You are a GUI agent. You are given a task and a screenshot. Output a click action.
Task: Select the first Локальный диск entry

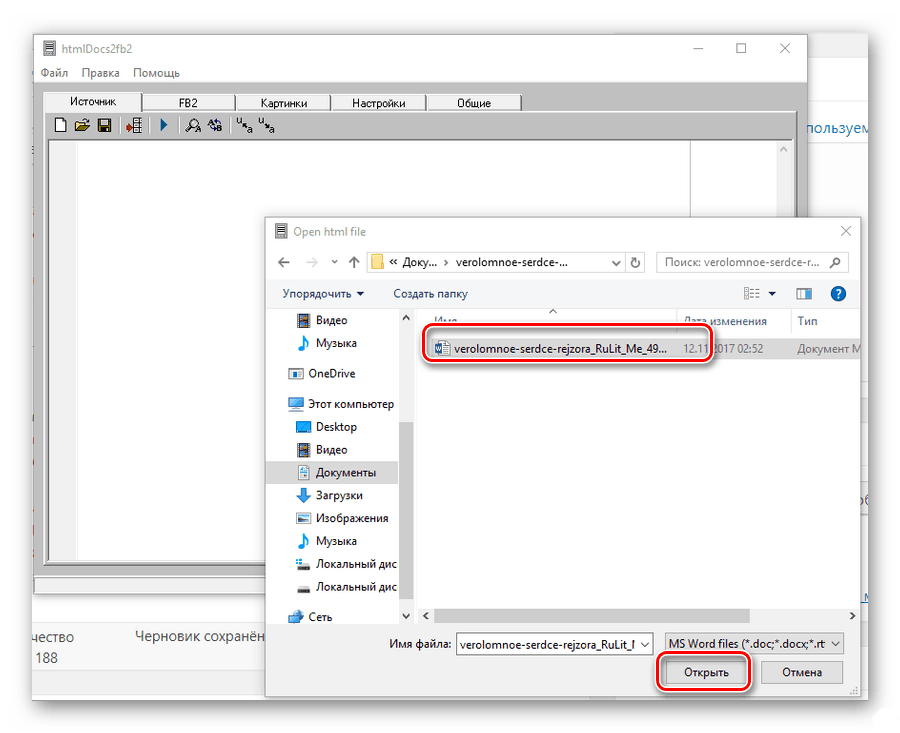pyautogui.click(x=346, y=564)
